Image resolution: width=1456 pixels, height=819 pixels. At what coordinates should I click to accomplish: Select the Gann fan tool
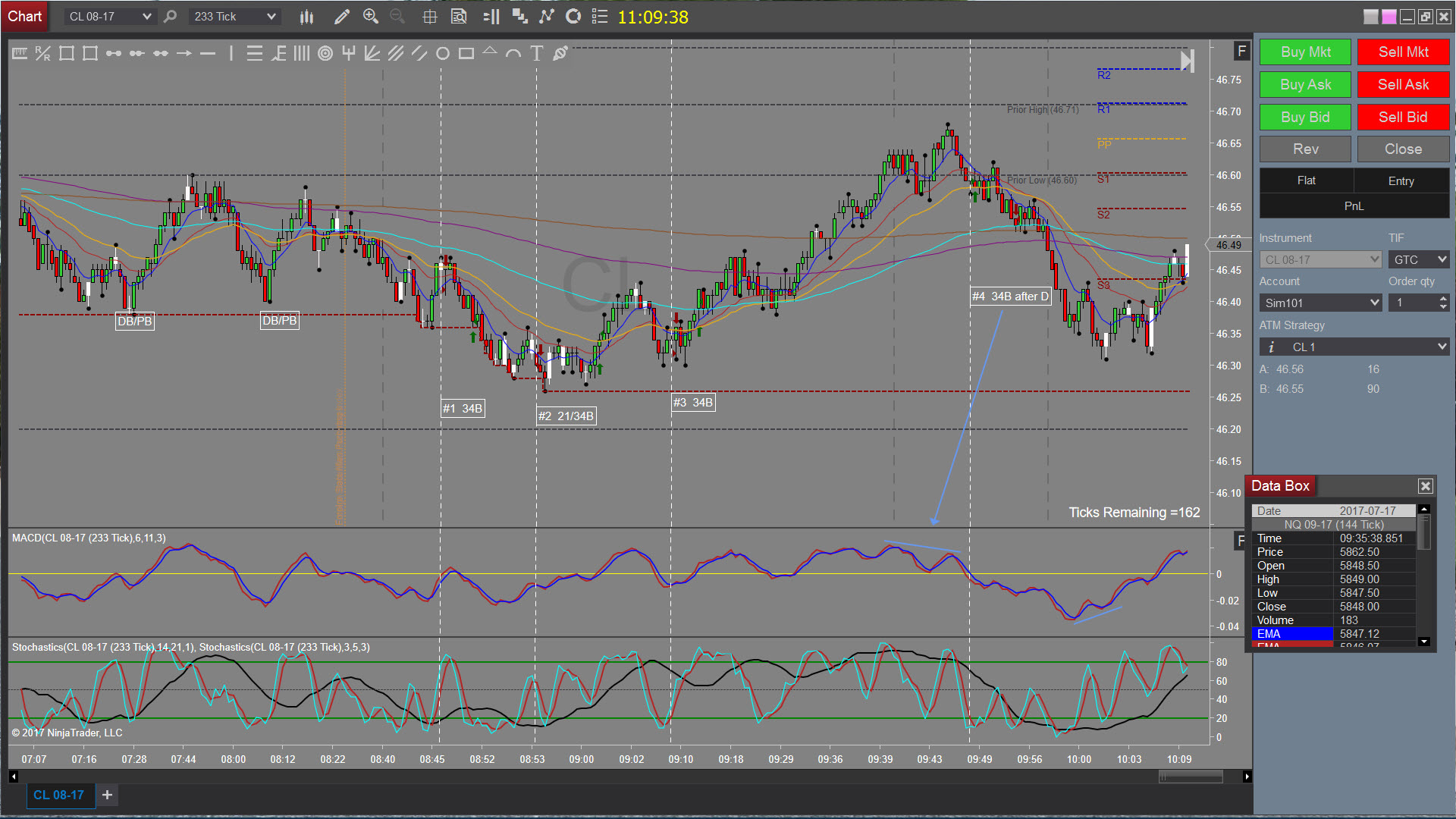point(372,53)
